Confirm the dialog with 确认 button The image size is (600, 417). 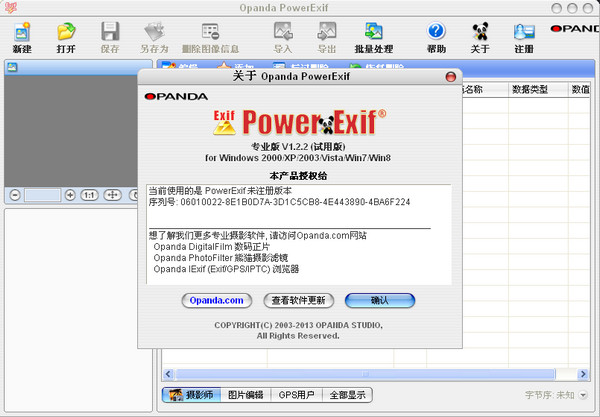[x=379, y=300]
